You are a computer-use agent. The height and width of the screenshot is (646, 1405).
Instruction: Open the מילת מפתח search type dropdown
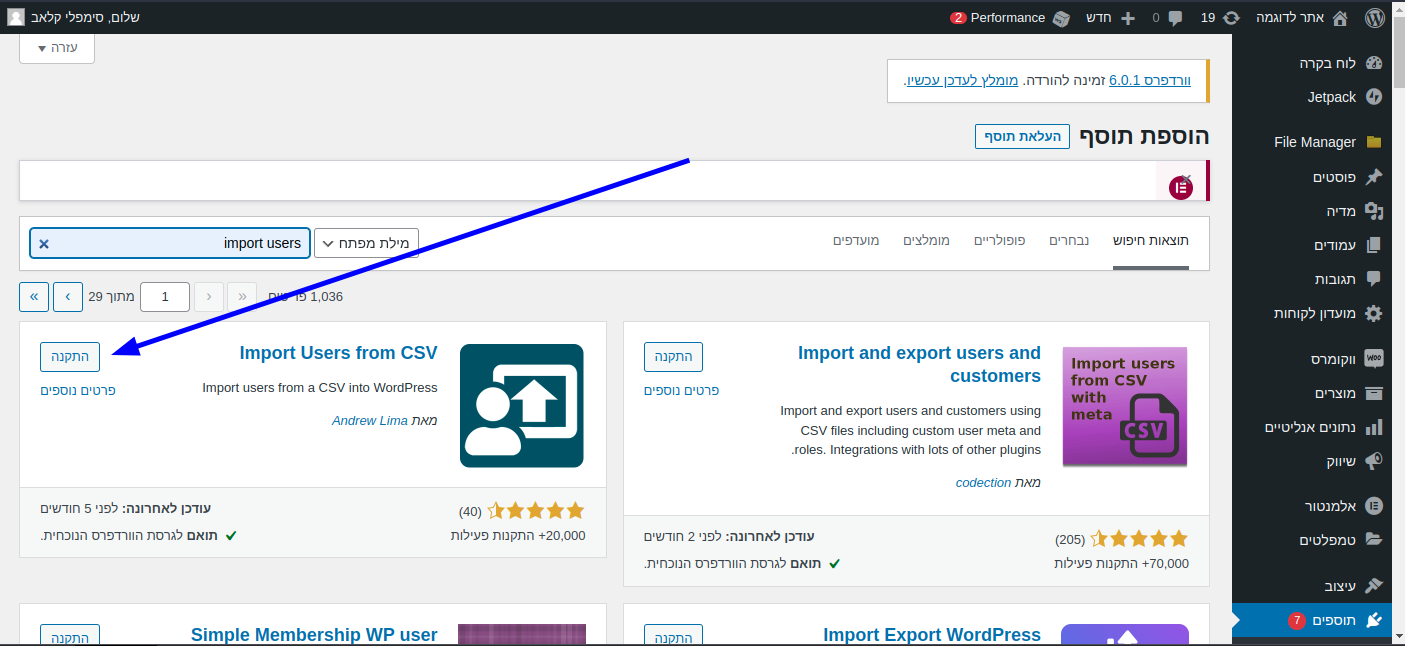point(366,243)
